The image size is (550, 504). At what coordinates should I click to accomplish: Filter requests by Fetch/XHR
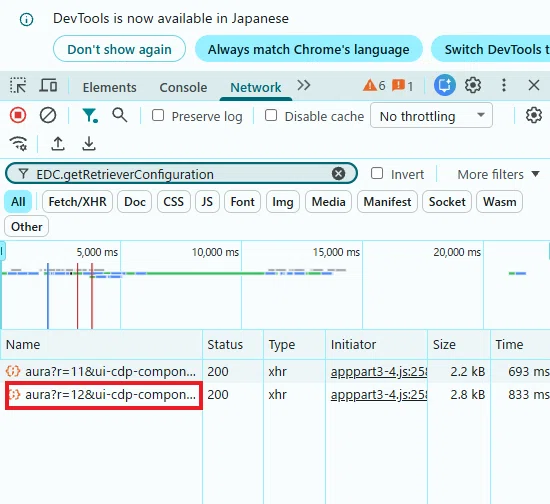coord(77,202)
